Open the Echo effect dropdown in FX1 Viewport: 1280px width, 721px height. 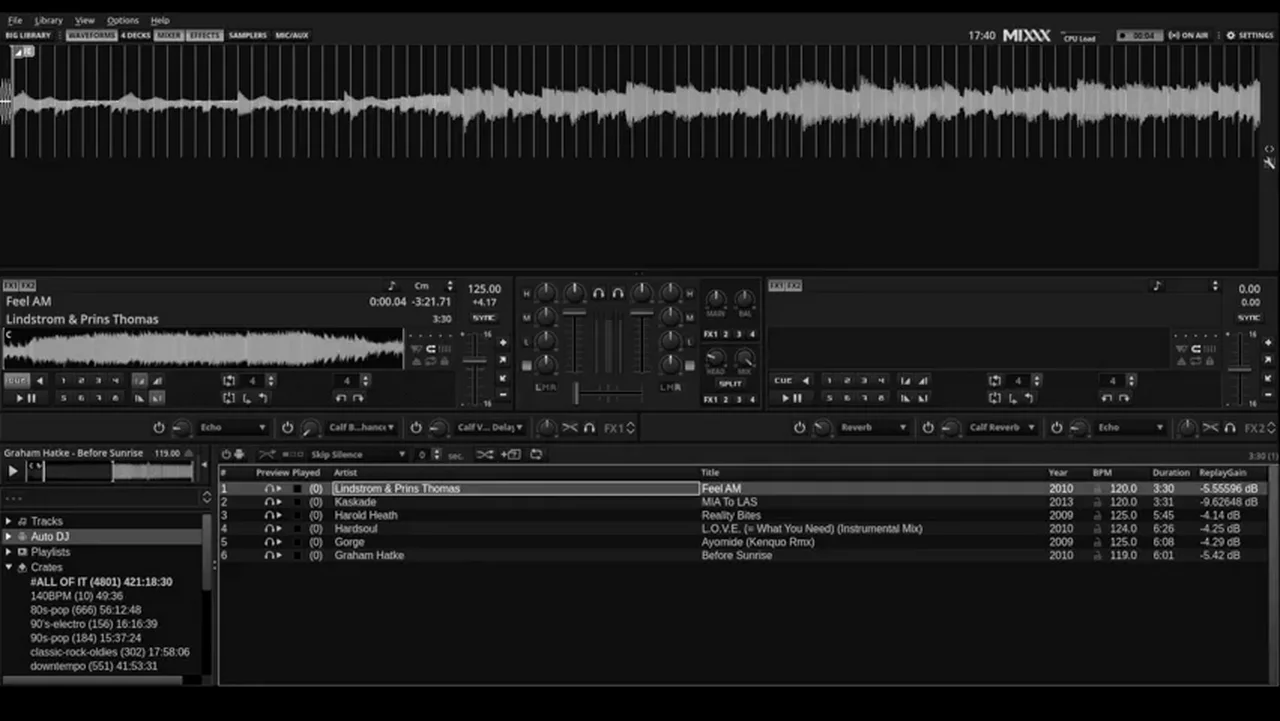[233, 427]
